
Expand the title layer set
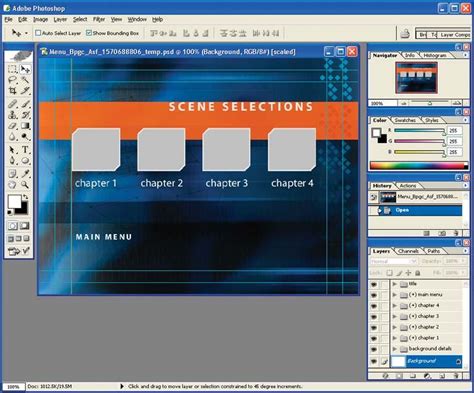(x=395, y=284)
